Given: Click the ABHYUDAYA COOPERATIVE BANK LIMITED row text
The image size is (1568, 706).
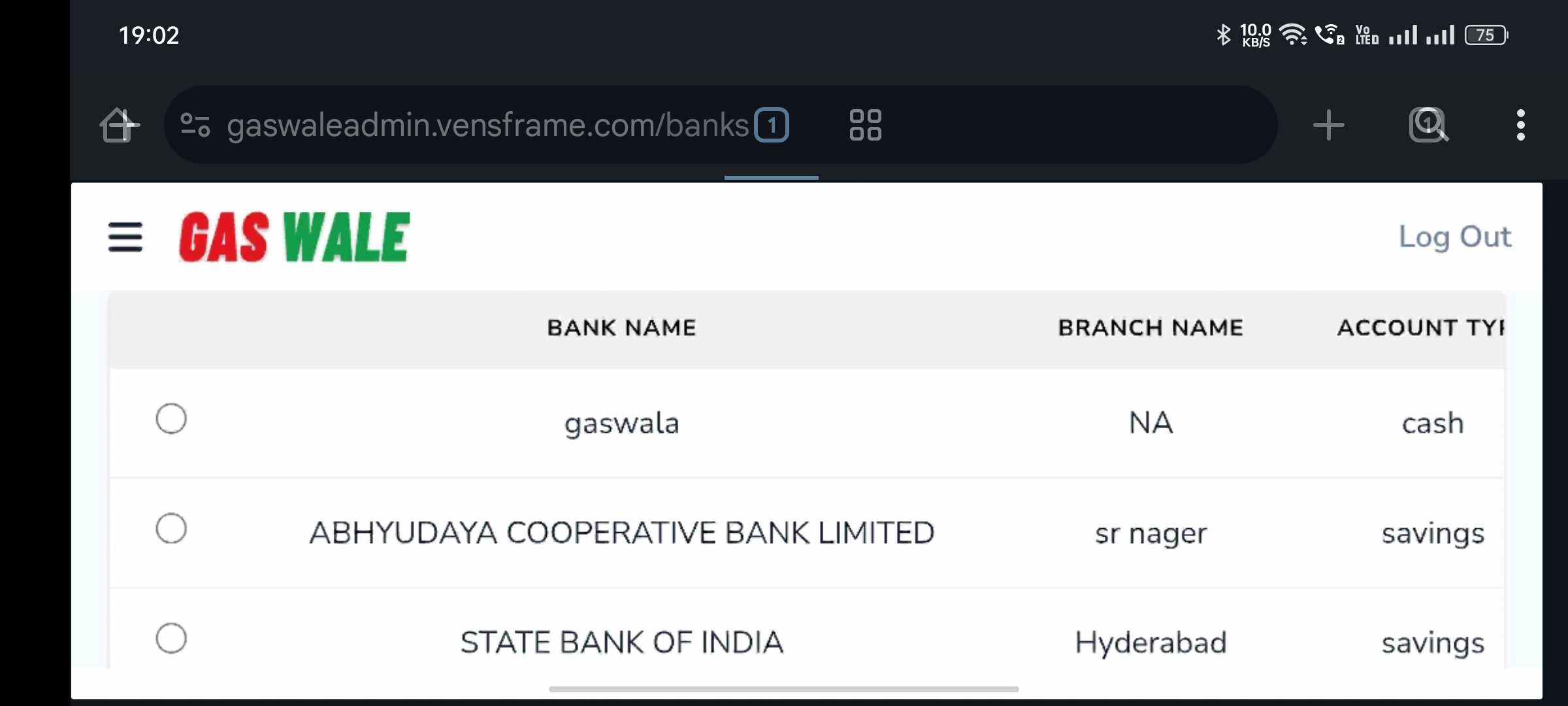Looking at the screenshot, I should click(621, 533).
